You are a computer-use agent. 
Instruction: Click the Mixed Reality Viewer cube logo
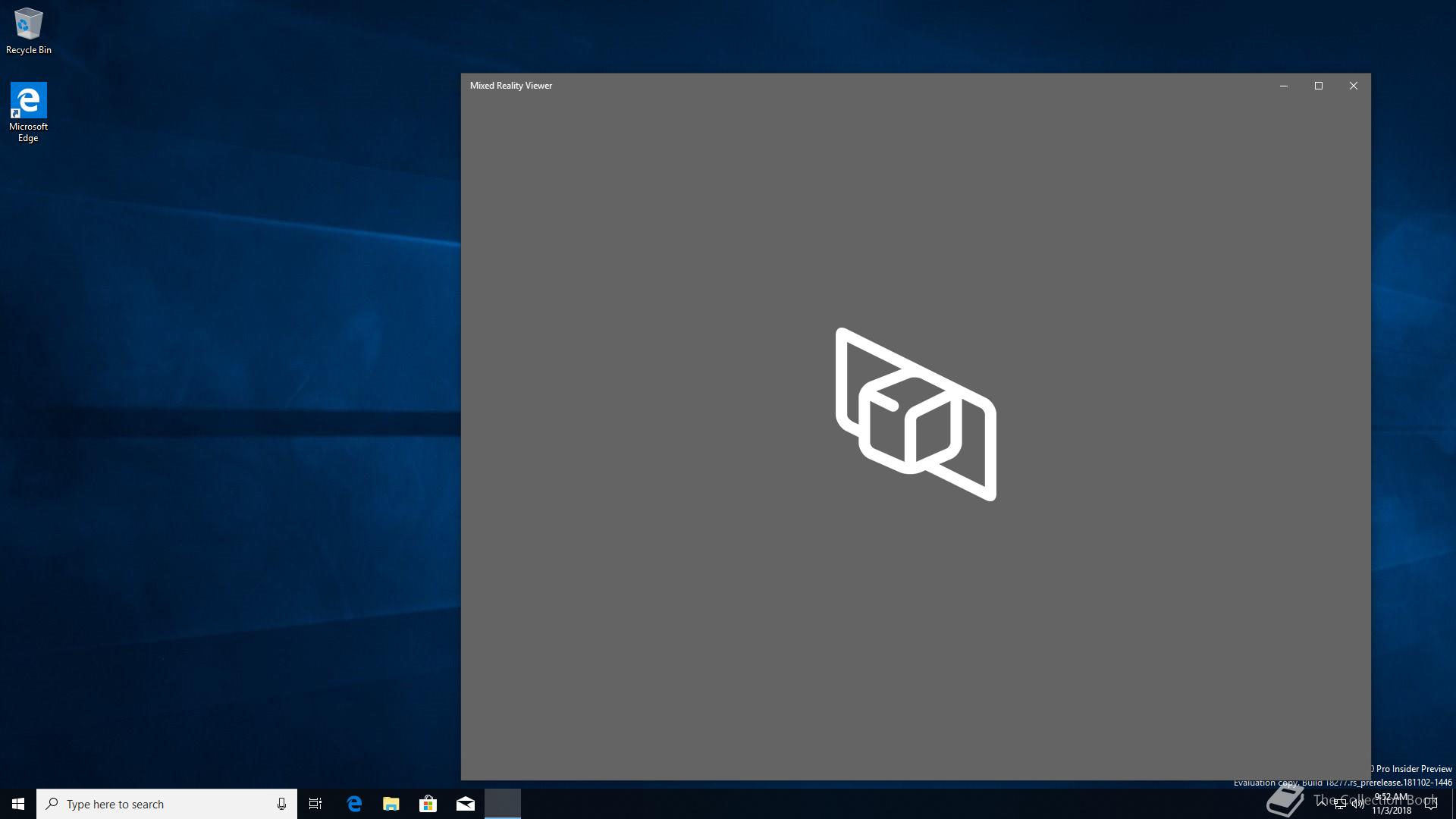[x=915, y=414]
